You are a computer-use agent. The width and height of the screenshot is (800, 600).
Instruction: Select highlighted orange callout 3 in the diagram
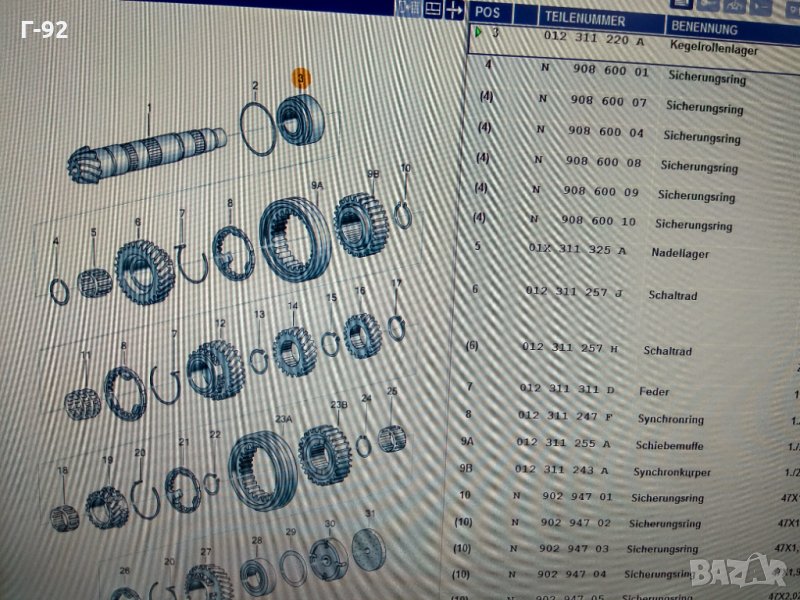tap(301, 77)
